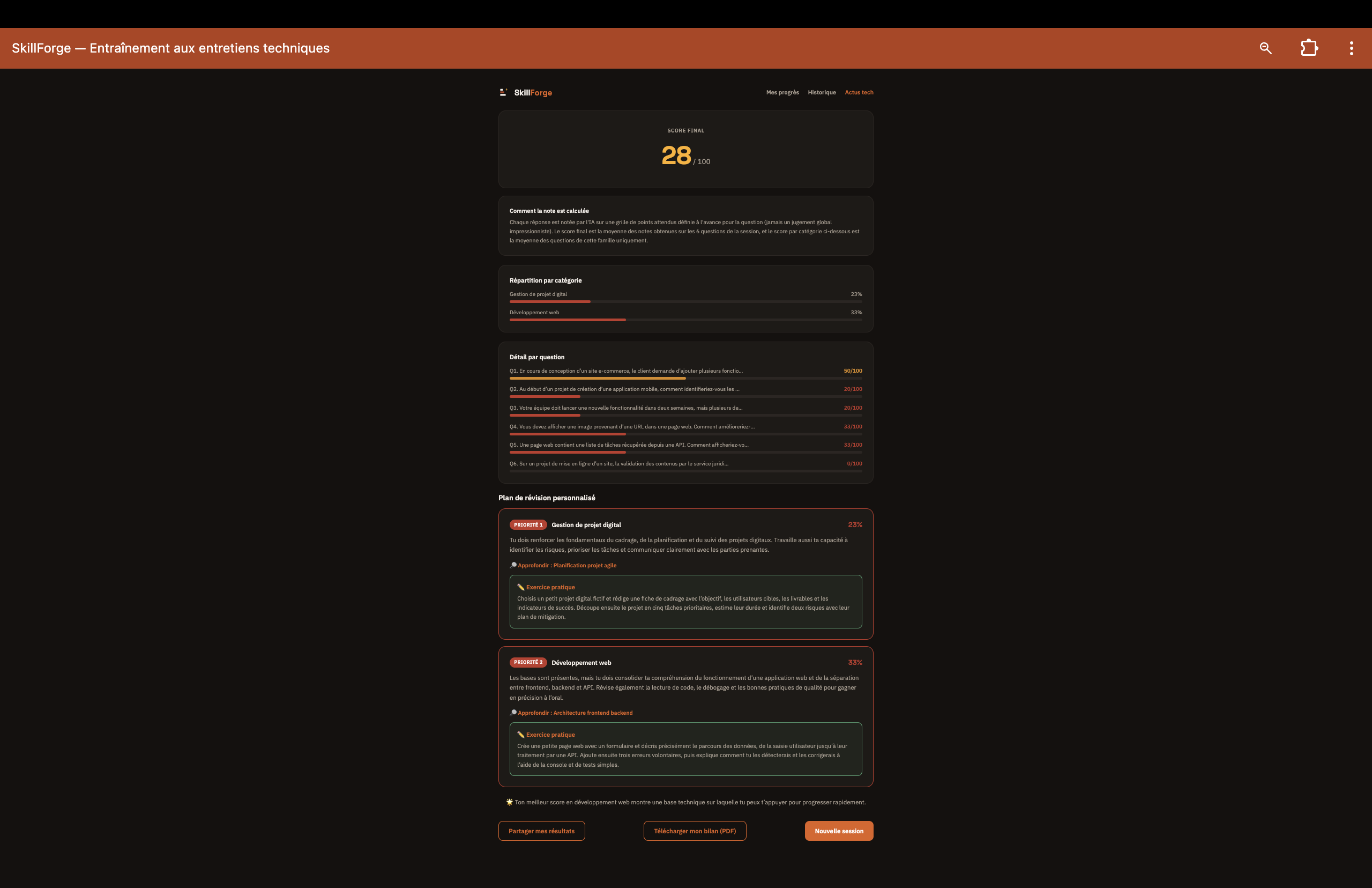The image size is (1372, 888).
Task: Click the Gestion de projet digital progress bar
Action: [685, 301]
